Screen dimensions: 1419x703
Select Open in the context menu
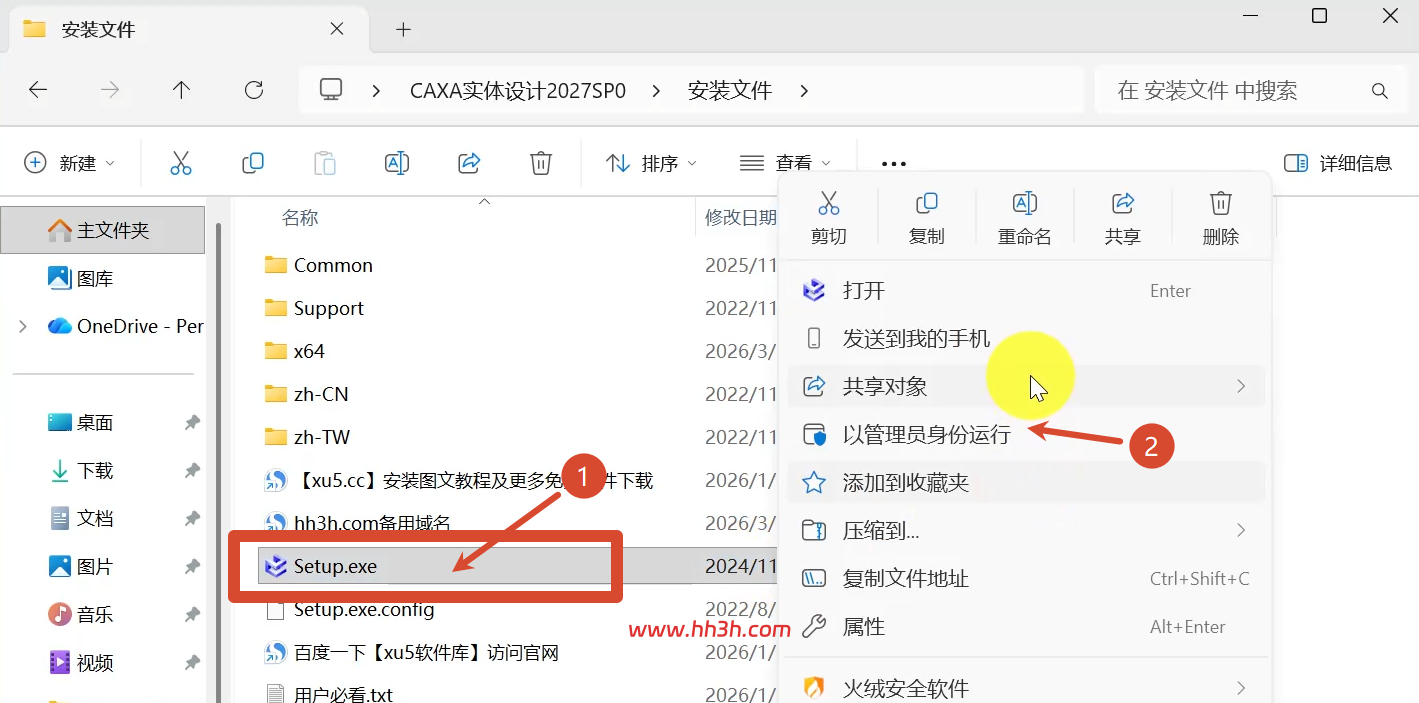coord(1026,291)
